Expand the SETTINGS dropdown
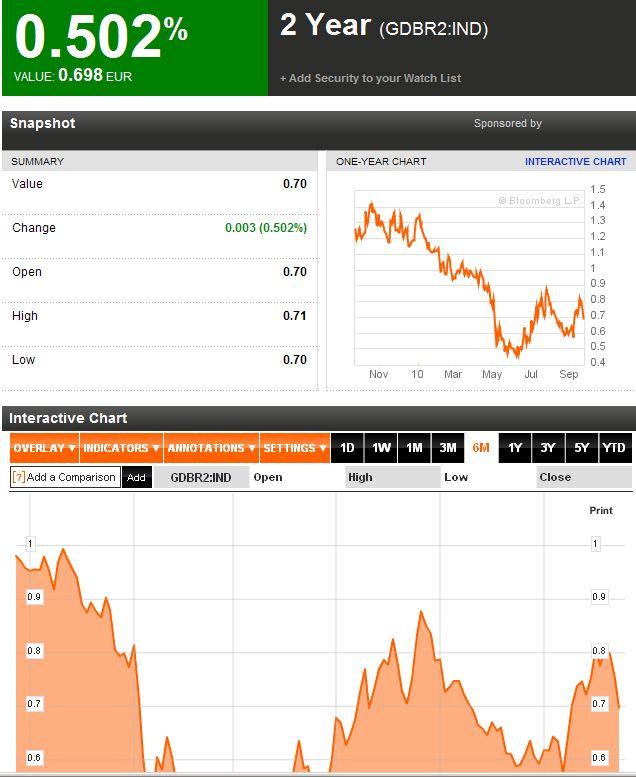 (294, 448)
